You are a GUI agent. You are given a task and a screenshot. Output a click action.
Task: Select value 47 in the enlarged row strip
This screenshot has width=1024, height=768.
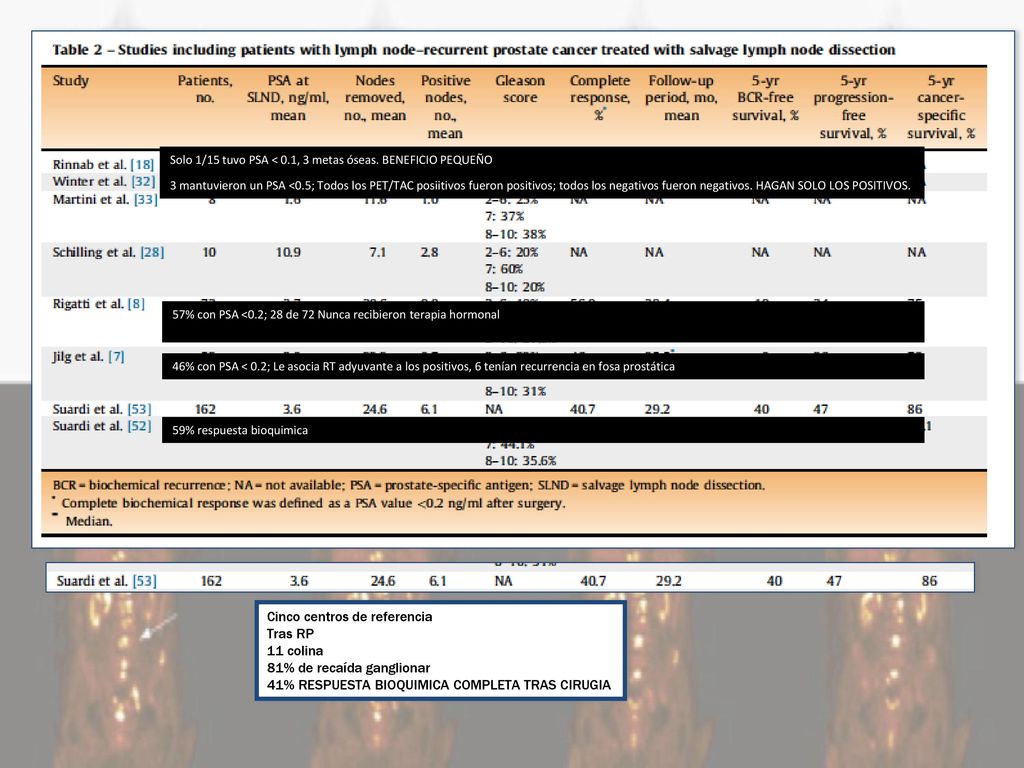[834, 581]
